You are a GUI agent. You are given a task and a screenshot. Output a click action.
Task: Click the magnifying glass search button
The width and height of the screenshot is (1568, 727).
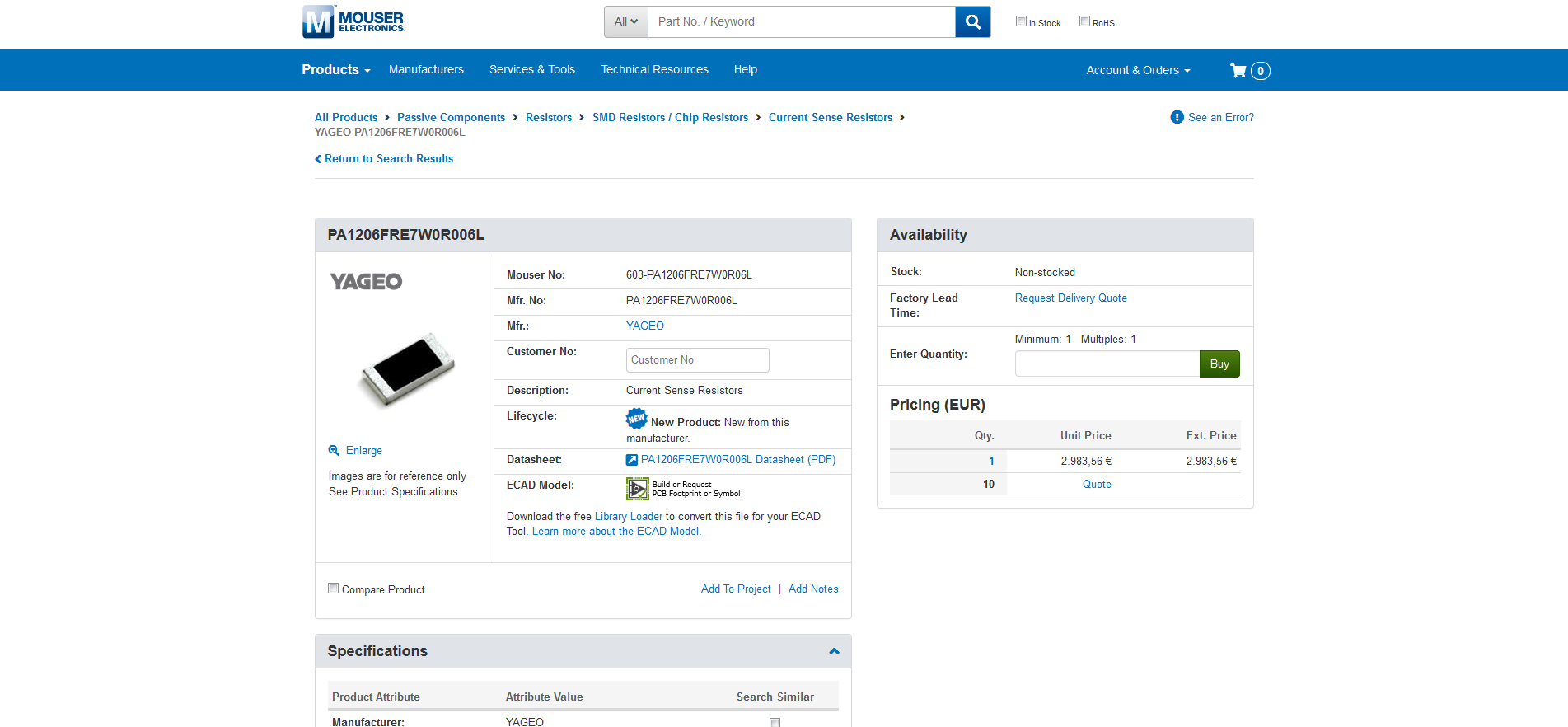(x=972, y=22)
